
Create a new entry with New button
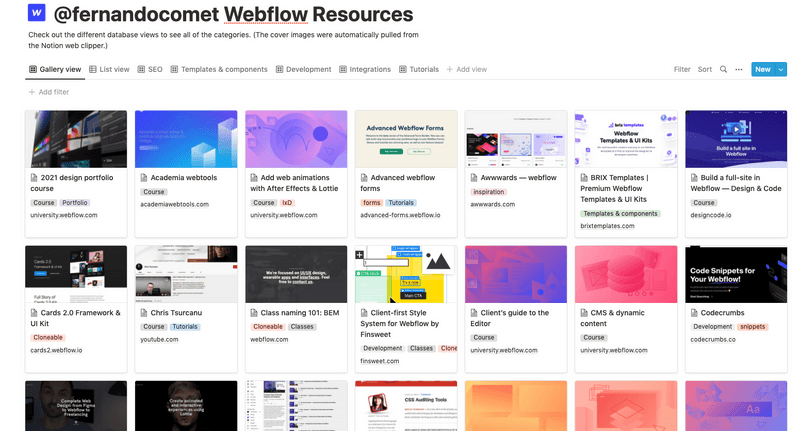[763, 69]
